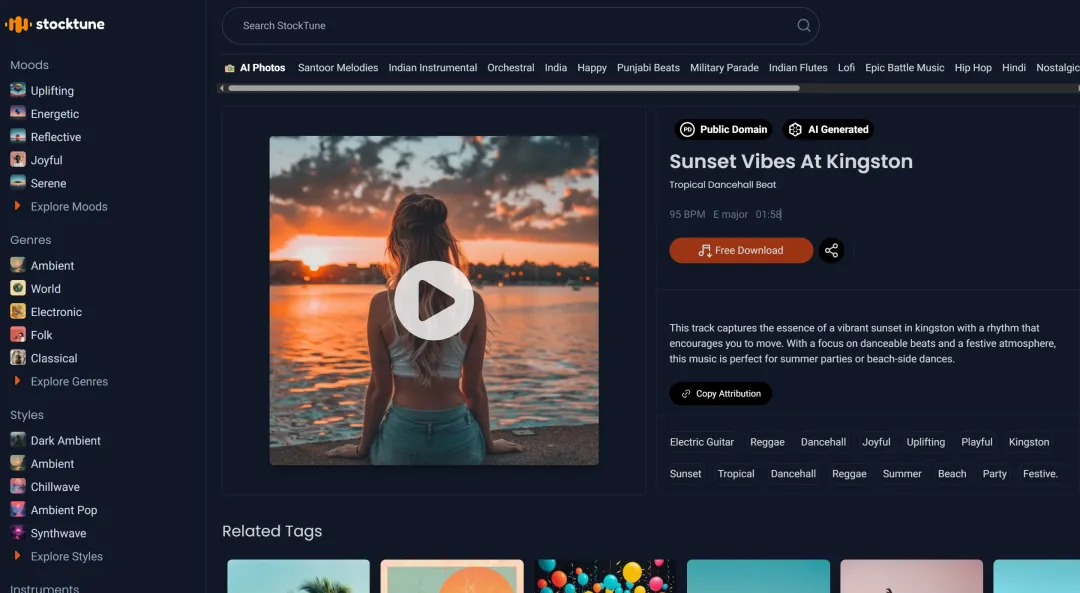Click the Indian Flutes tag
This screenshot has height=593, width=1080.
[798, 67]
